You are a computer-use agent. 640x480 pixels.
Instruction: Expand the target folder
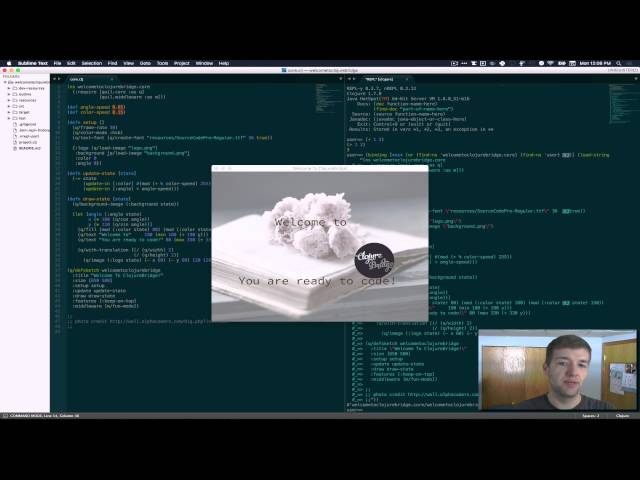point(9,112)
